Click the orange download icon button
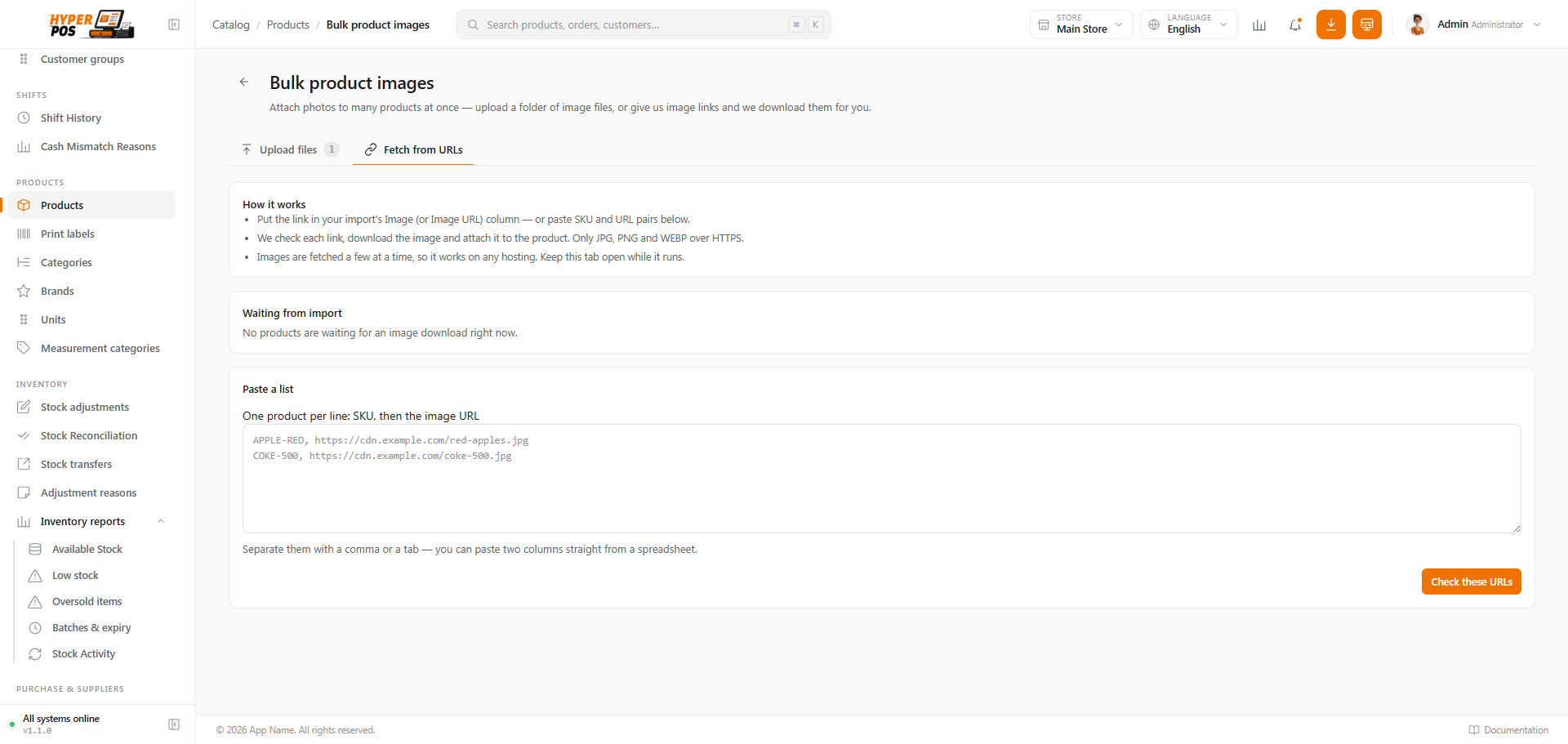This screenshot has height=744, width=1568. click(x=1331, y=25)
